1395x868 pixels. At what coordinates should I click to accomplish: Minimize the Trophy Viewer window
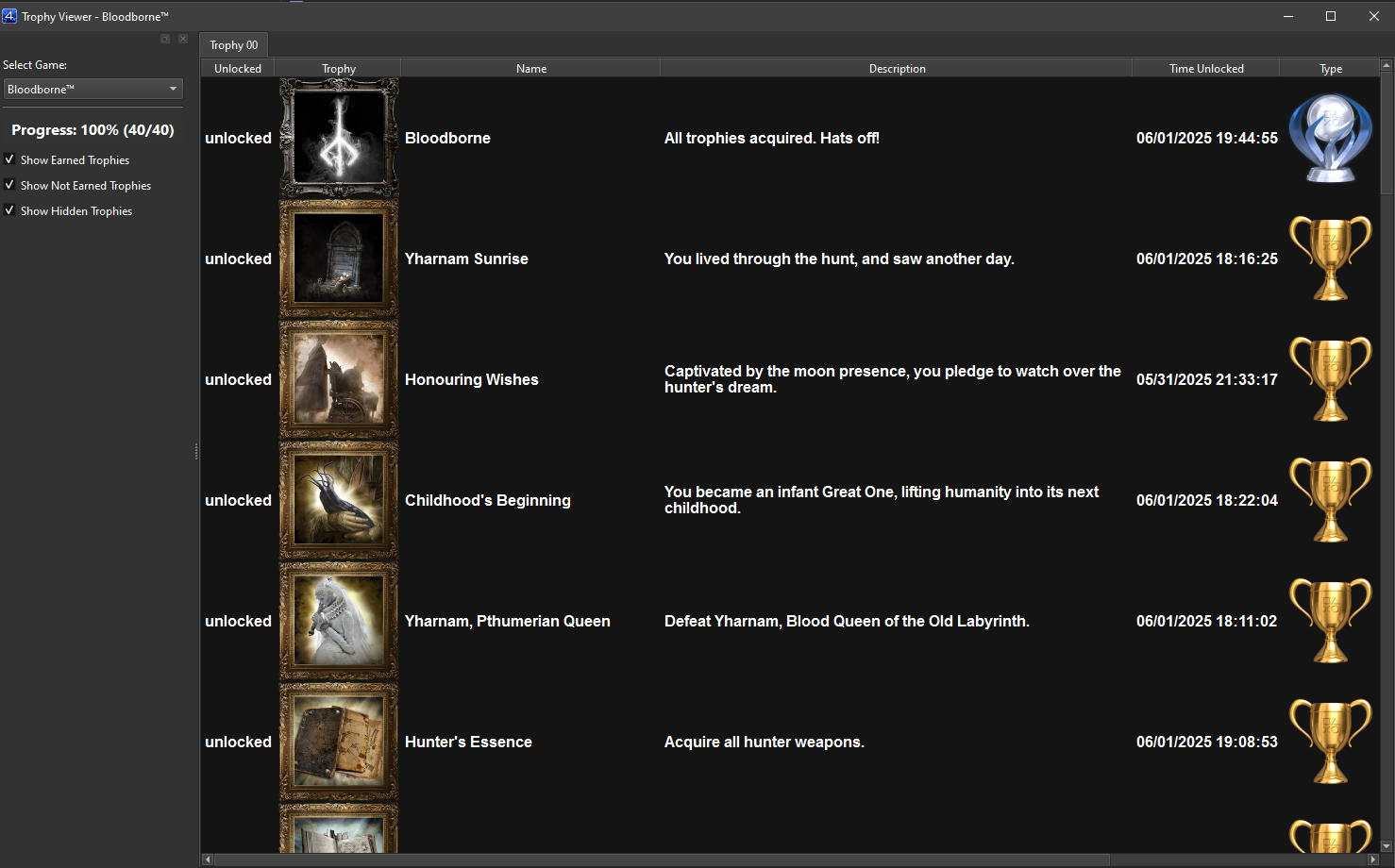click(x=1287, y=16)
